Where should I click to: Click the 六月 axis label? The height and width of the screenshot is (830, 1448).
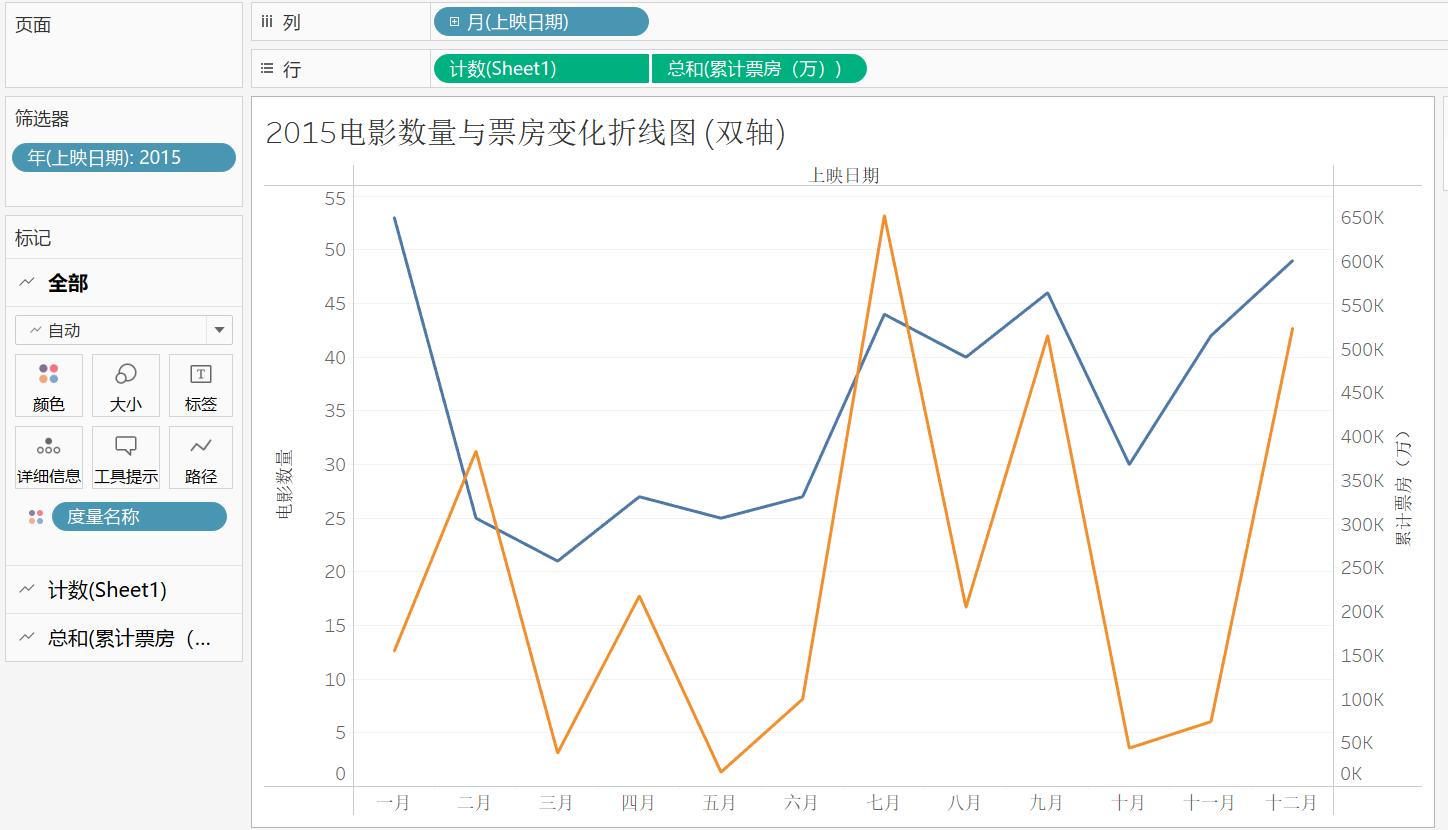(x=801, y=802)
